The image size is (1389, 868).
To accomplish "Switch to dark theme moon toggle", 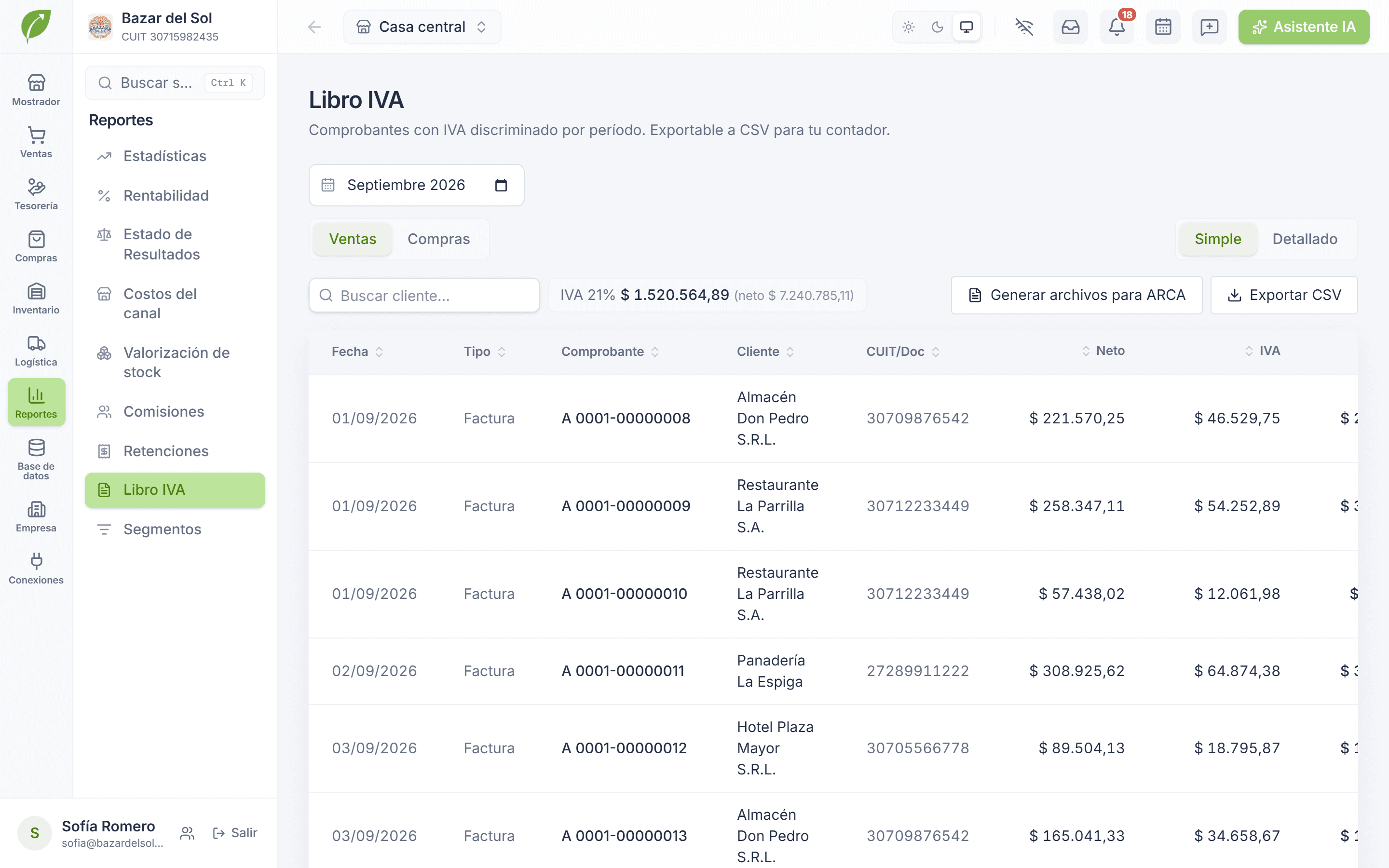I will (x=937, y=27).
